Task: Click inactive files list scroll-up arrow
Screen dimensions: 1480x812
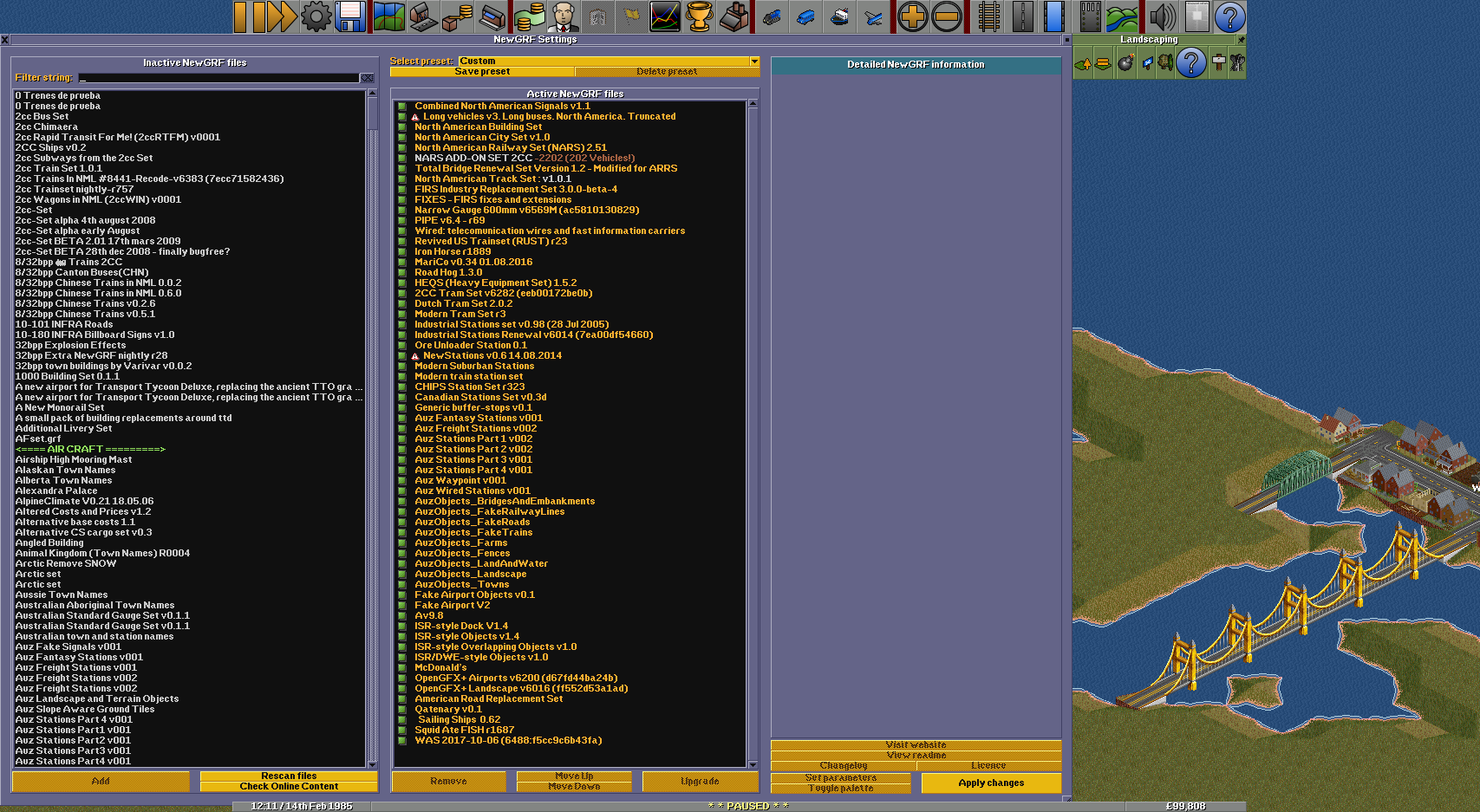Action: pos(373,94)
